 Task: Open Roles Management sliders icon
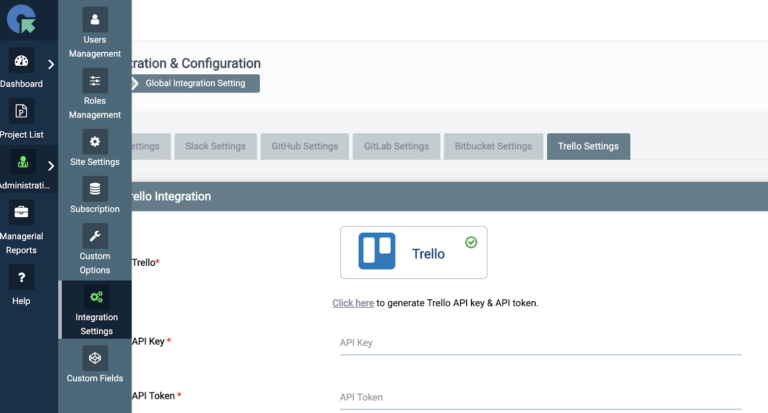(95, 80)
